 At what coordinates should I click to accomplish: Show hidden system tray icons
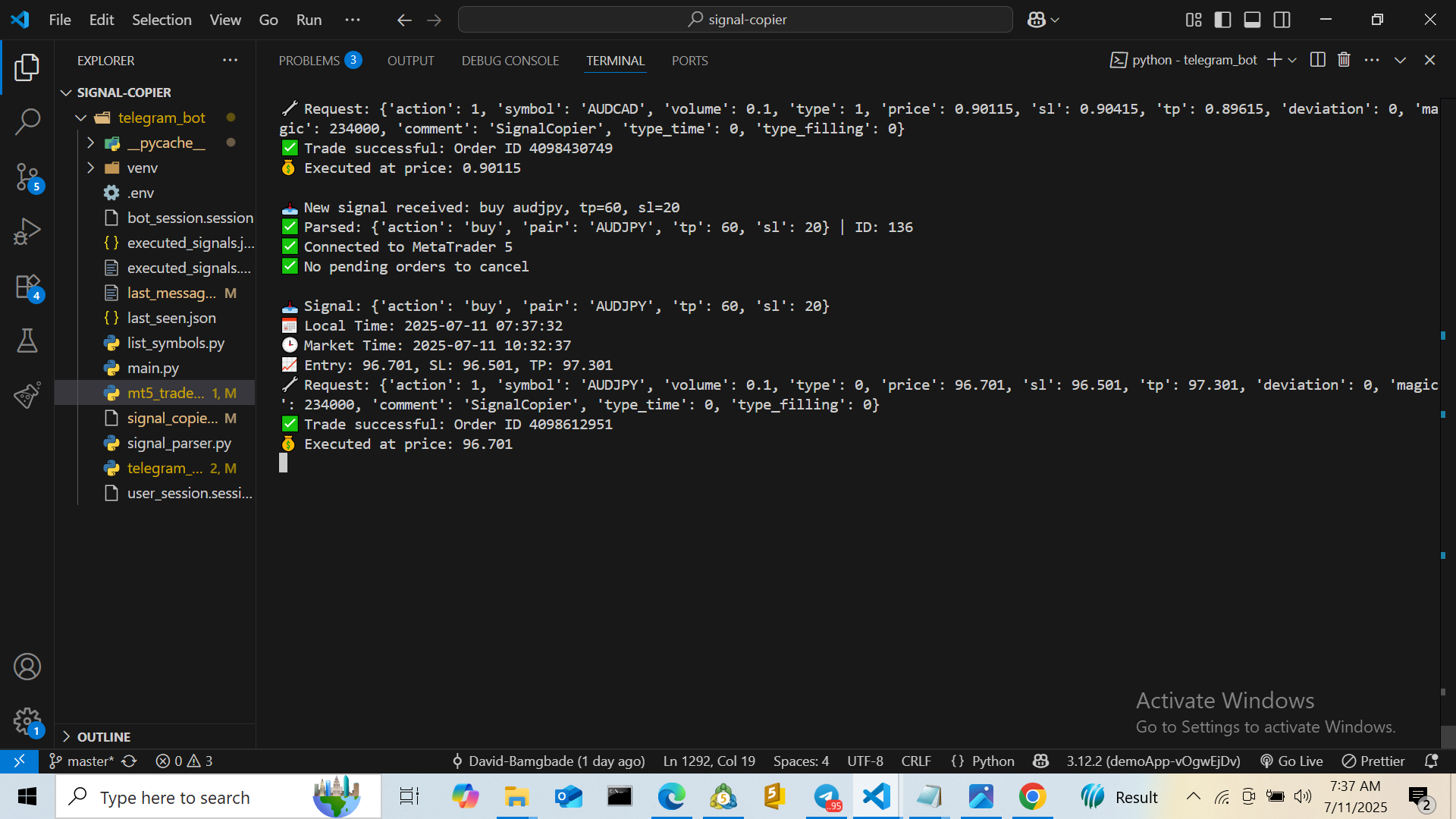1193,796
